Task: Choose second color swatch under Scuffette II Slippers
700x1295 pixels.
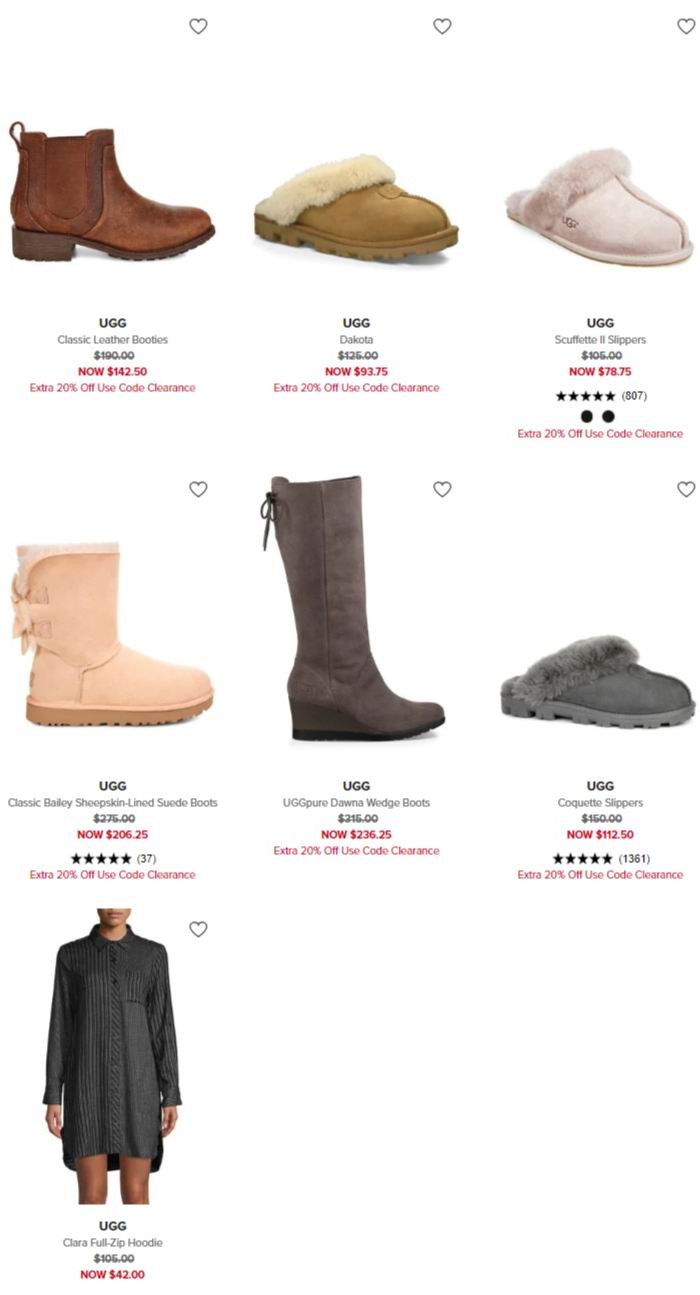Action: click(608, 416)
